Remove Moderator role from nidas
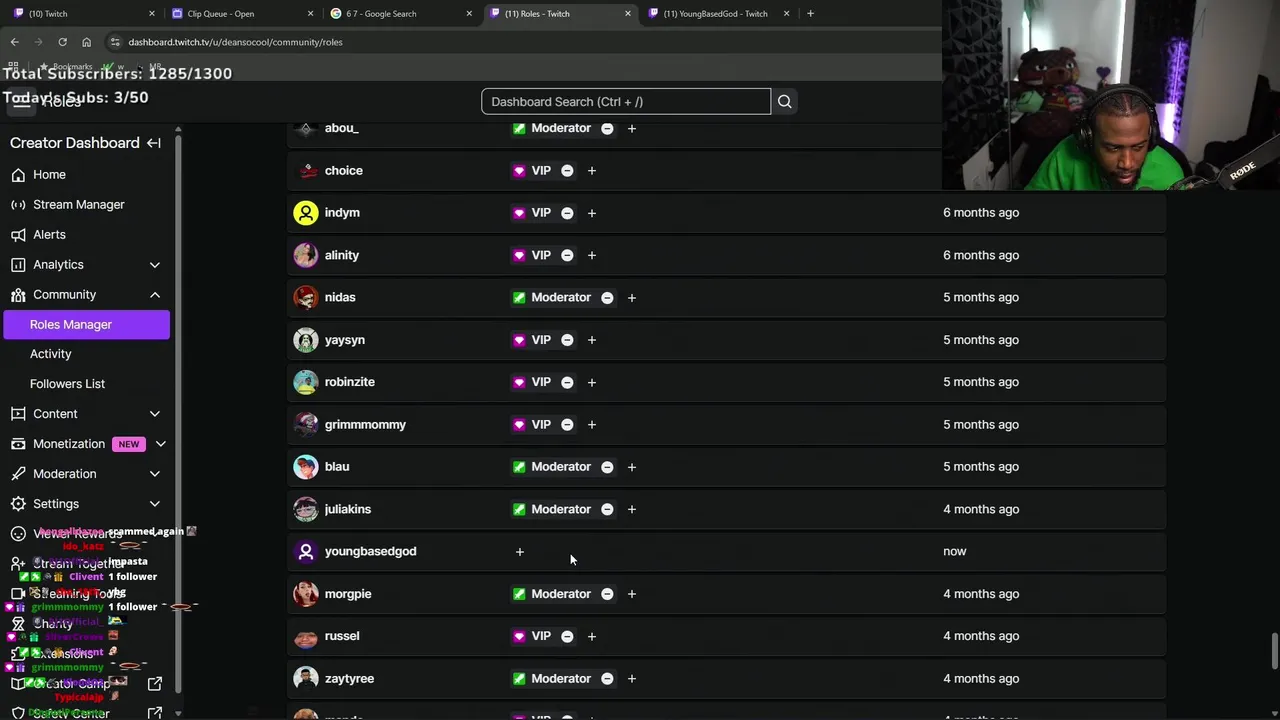 pos(607,298)
